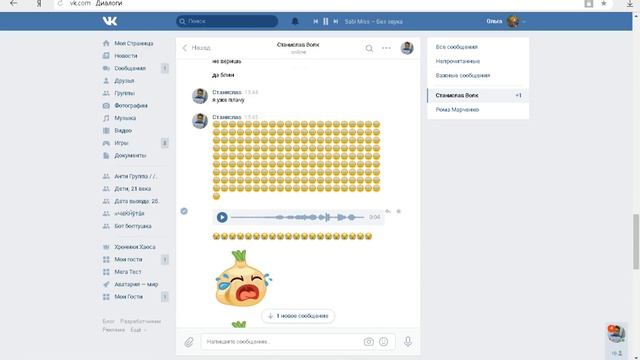Open the Группы section
The height and width of the screenshot is (360, 640).
(x=124, y=93)
